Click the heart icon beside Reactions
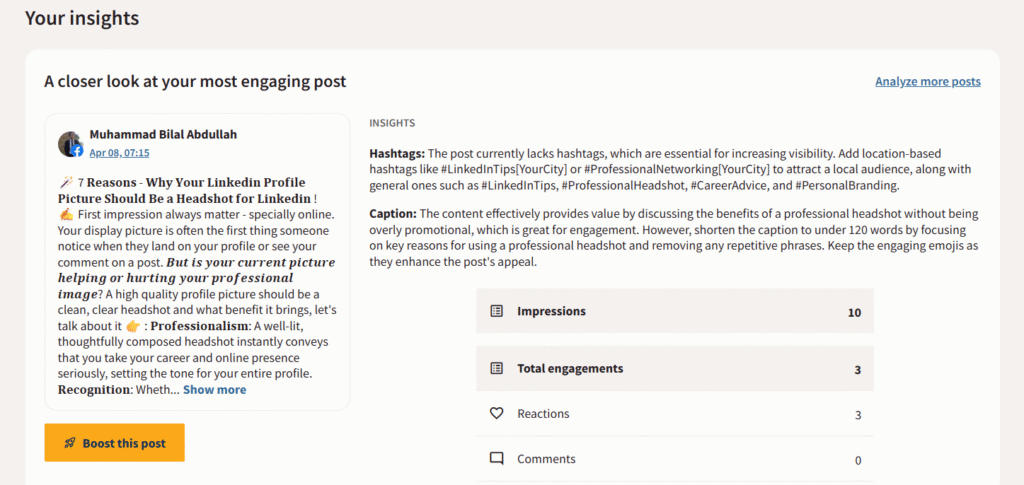 [x=496, y=413]
